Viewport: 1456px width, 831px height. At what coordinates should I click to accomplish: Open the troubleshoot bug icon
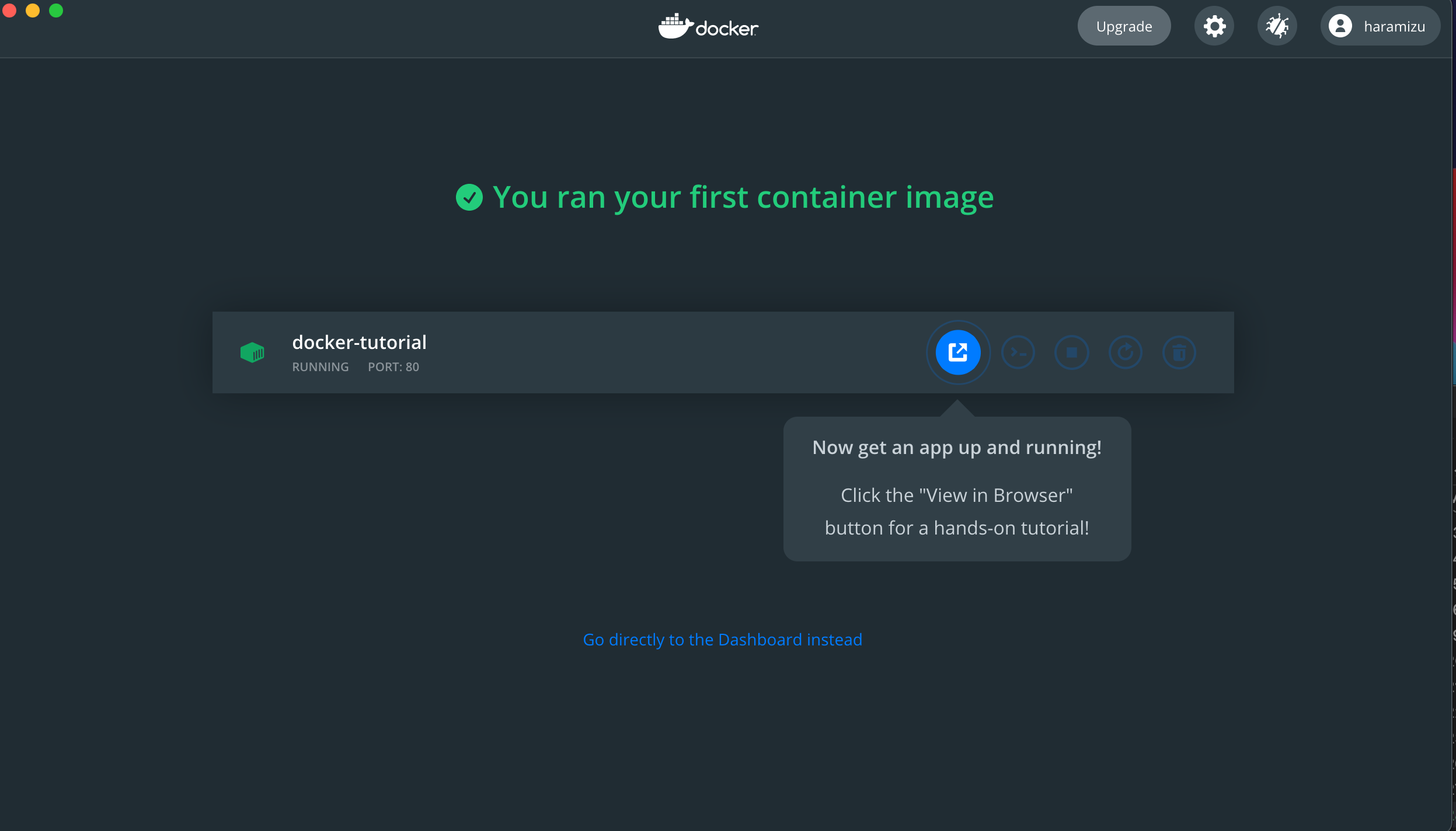point(1277,26)
